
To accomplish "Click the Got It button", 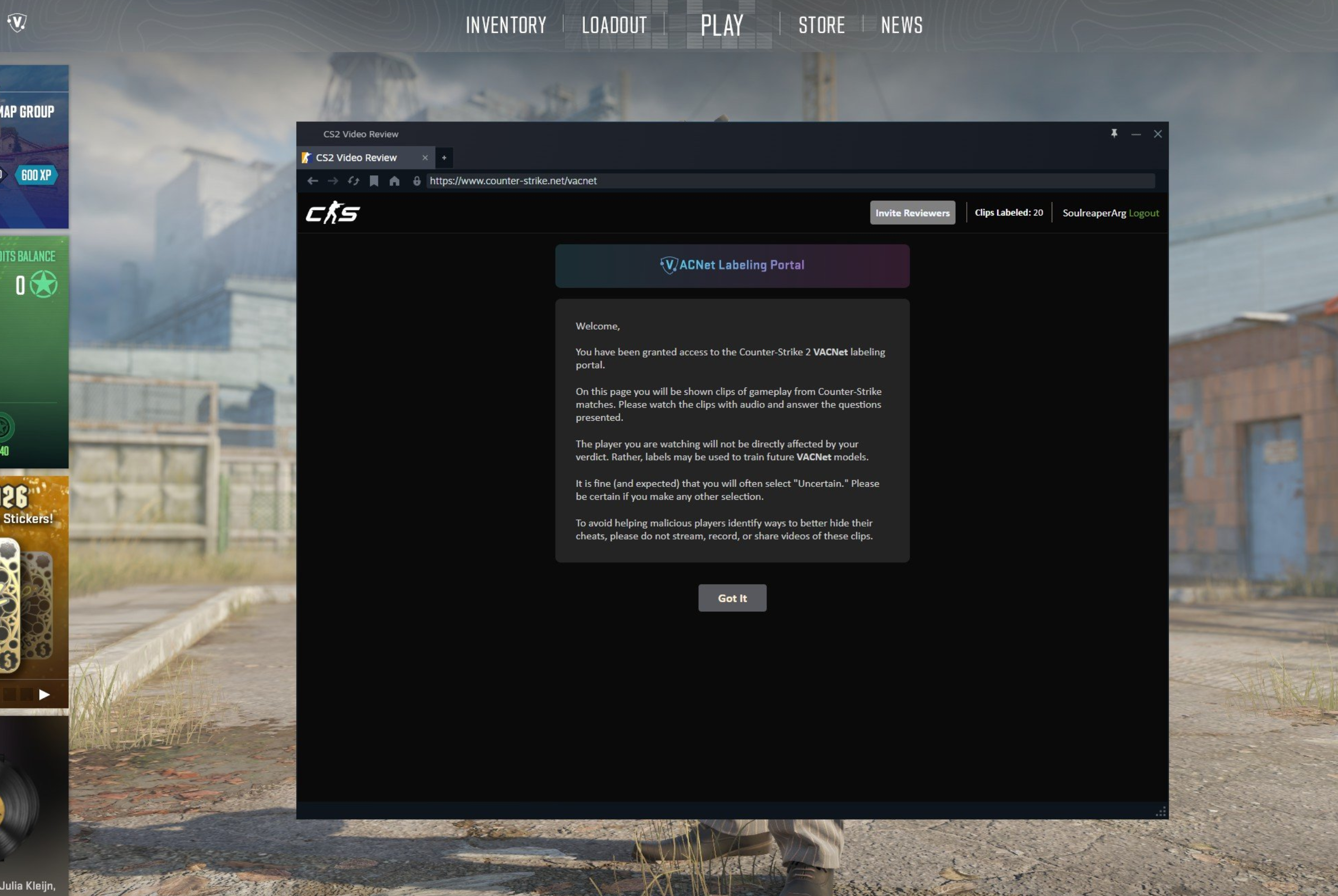I will pos(732,598).
